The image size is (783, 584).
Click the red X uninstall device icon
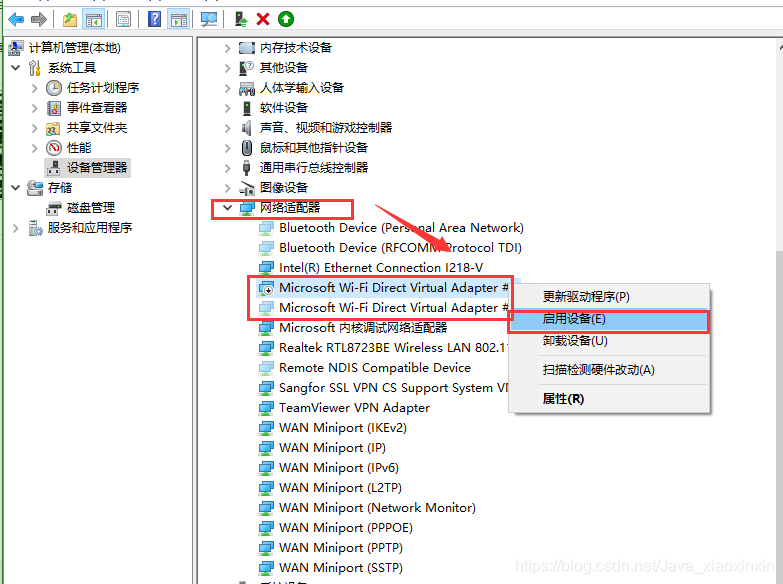[263, 19]
